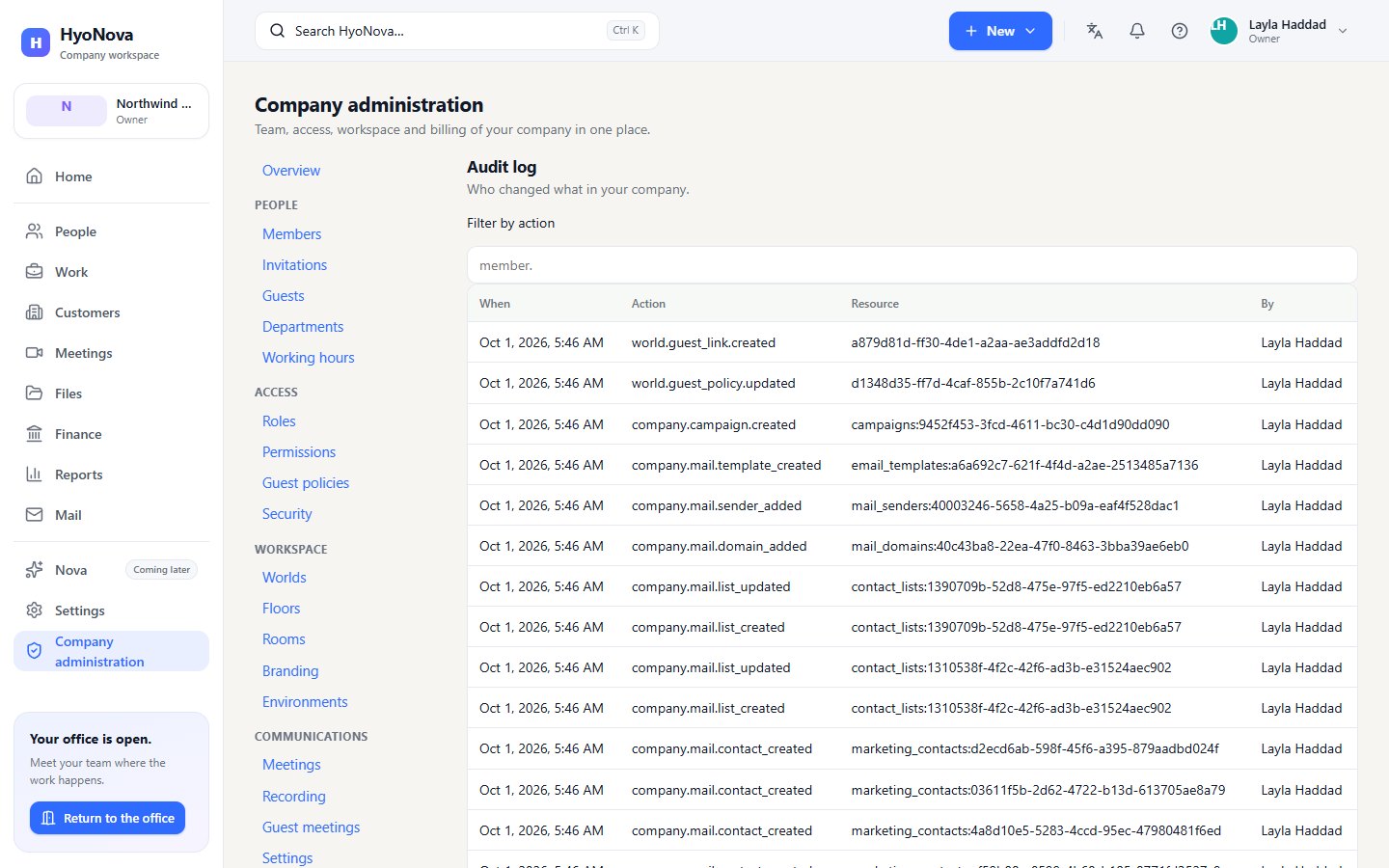Open the Members admin section

click(291, 234)
